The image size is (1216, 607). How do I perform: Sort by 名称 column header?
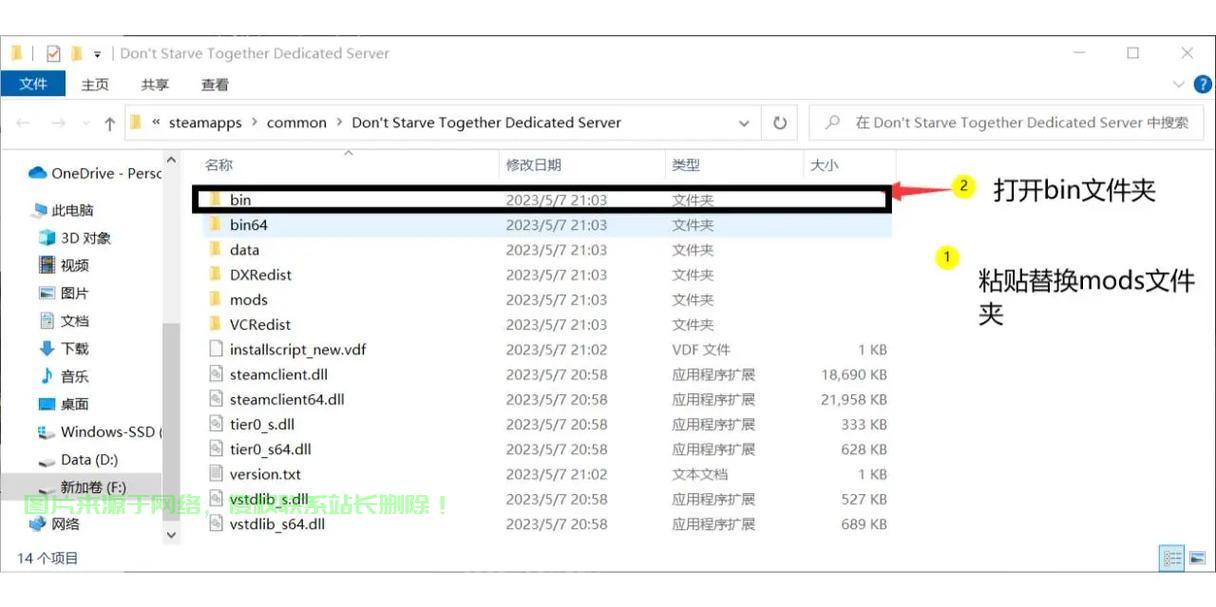click(219, 165)
